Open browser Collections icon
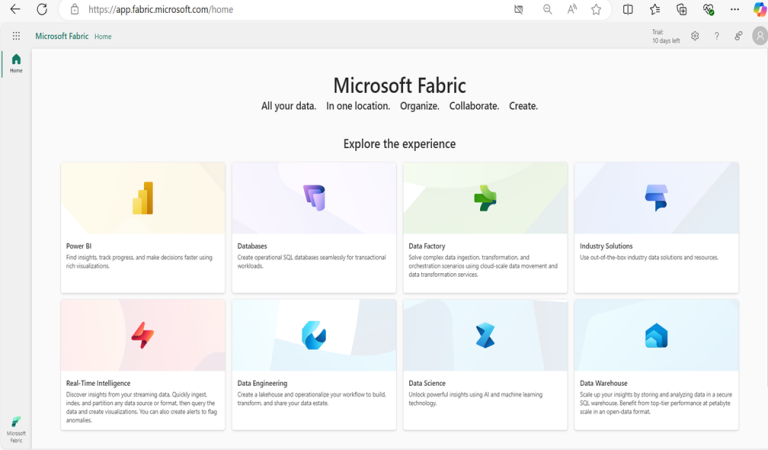This screenshot has height=450, width=768. (681, 9)
